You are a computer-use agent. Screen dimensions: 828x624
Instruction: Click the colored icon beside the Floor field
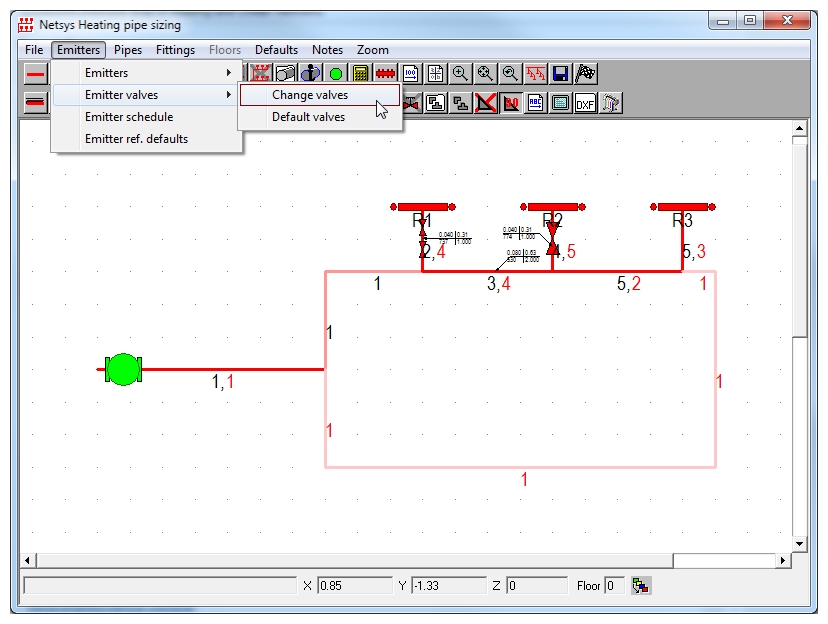[x=641, y=586]
